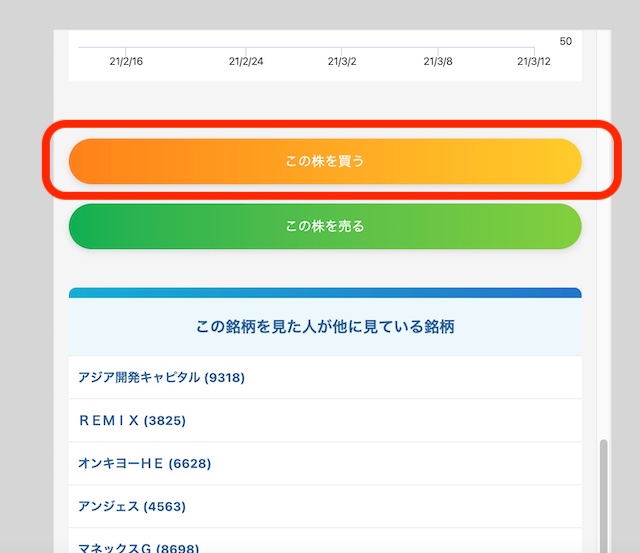
Task: Select the 21/2/24 chart date label
Action: click(246, 62)
